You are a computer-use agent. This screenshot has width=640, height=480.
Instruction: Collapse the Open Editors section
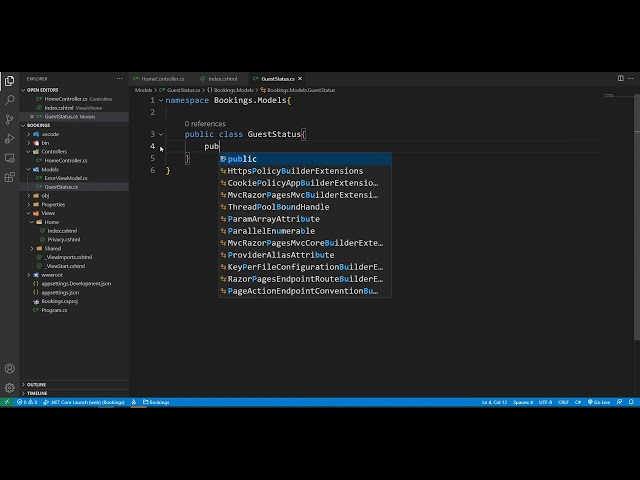pos(42,90)
